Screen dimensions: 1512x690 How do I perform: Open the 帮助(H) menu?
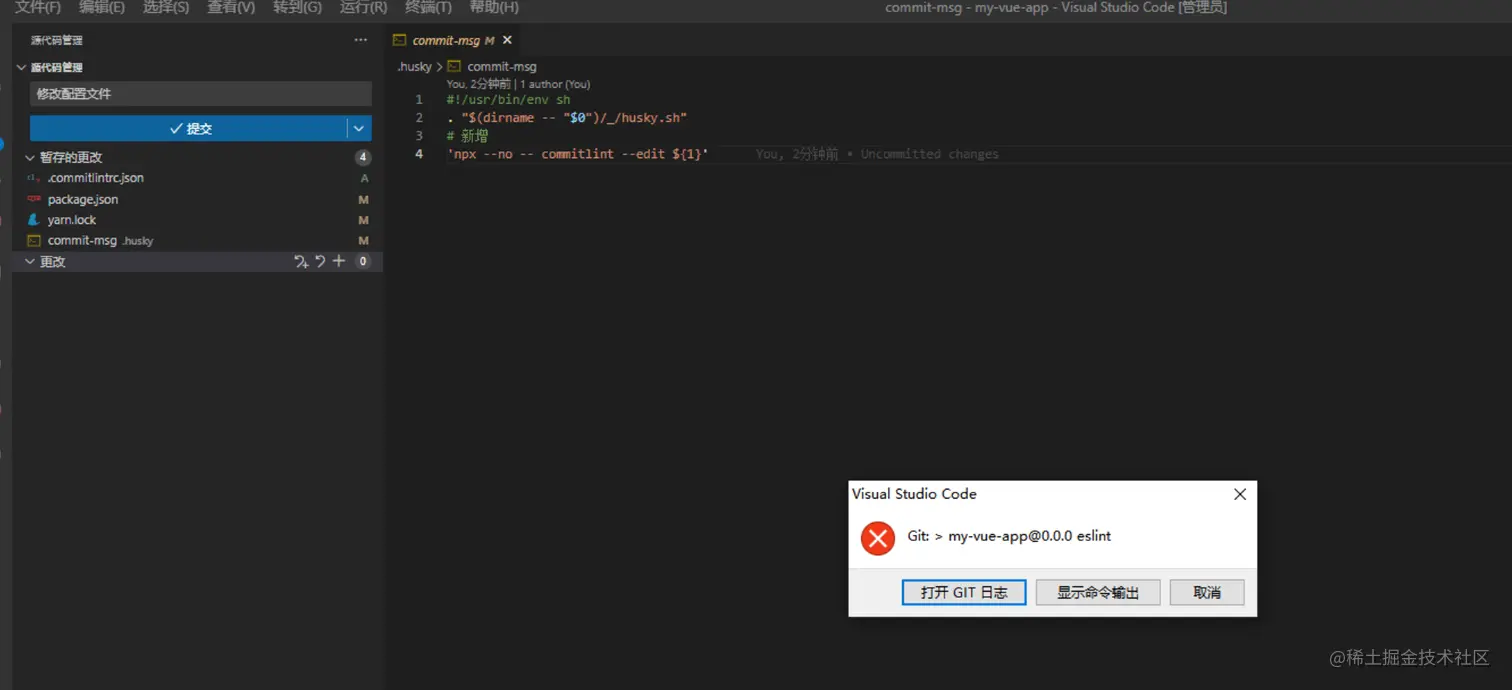[494, 7]
